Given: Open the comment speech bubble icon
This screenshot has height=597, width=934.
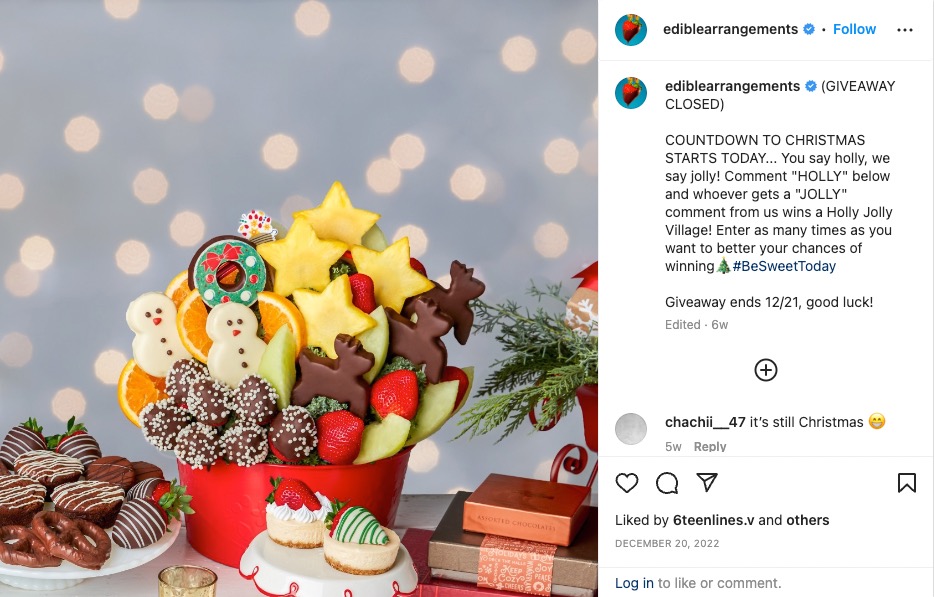Looking at the screenshot, I should (x=667, y=483).
